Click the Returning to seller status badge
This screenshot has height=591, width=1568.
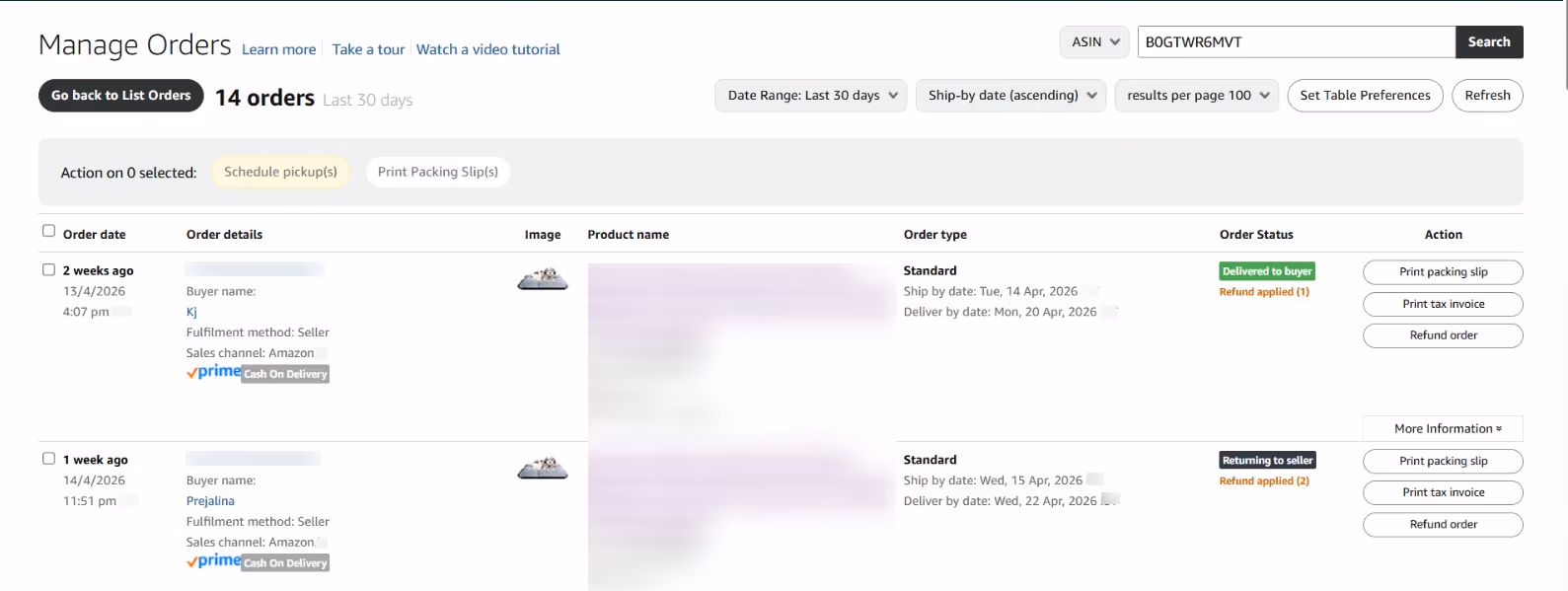click(x=1267, y=461)
